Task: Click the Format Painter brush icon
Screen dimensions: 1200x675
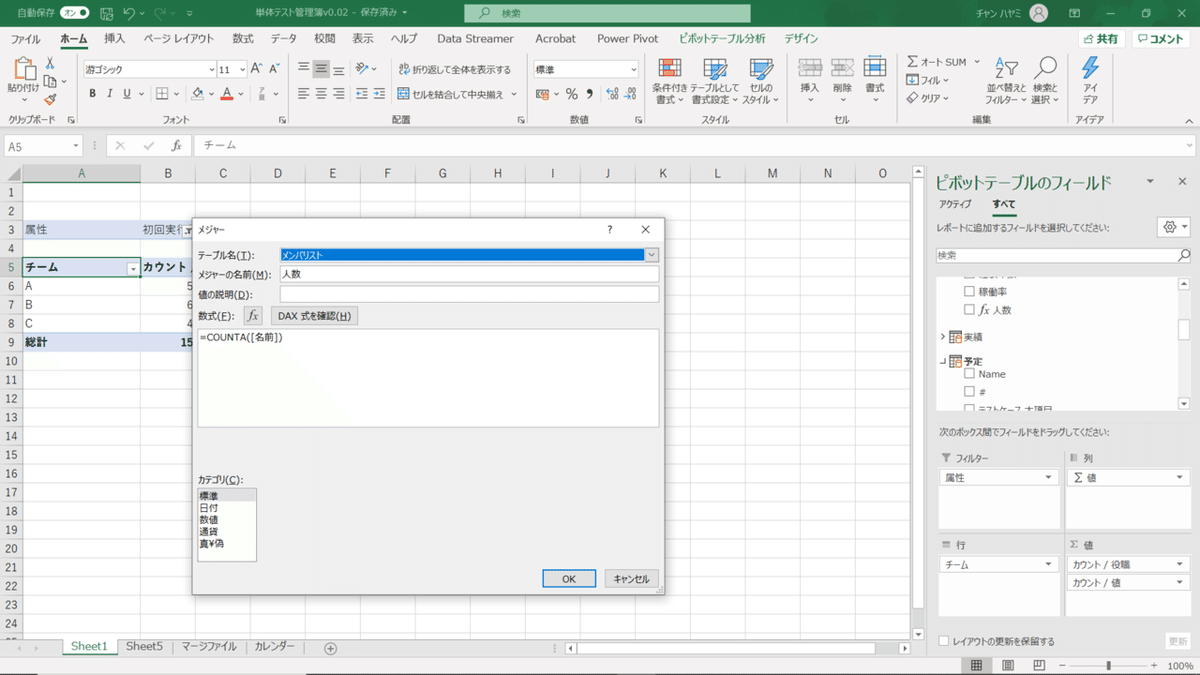Action: click(x=50, y=99)
